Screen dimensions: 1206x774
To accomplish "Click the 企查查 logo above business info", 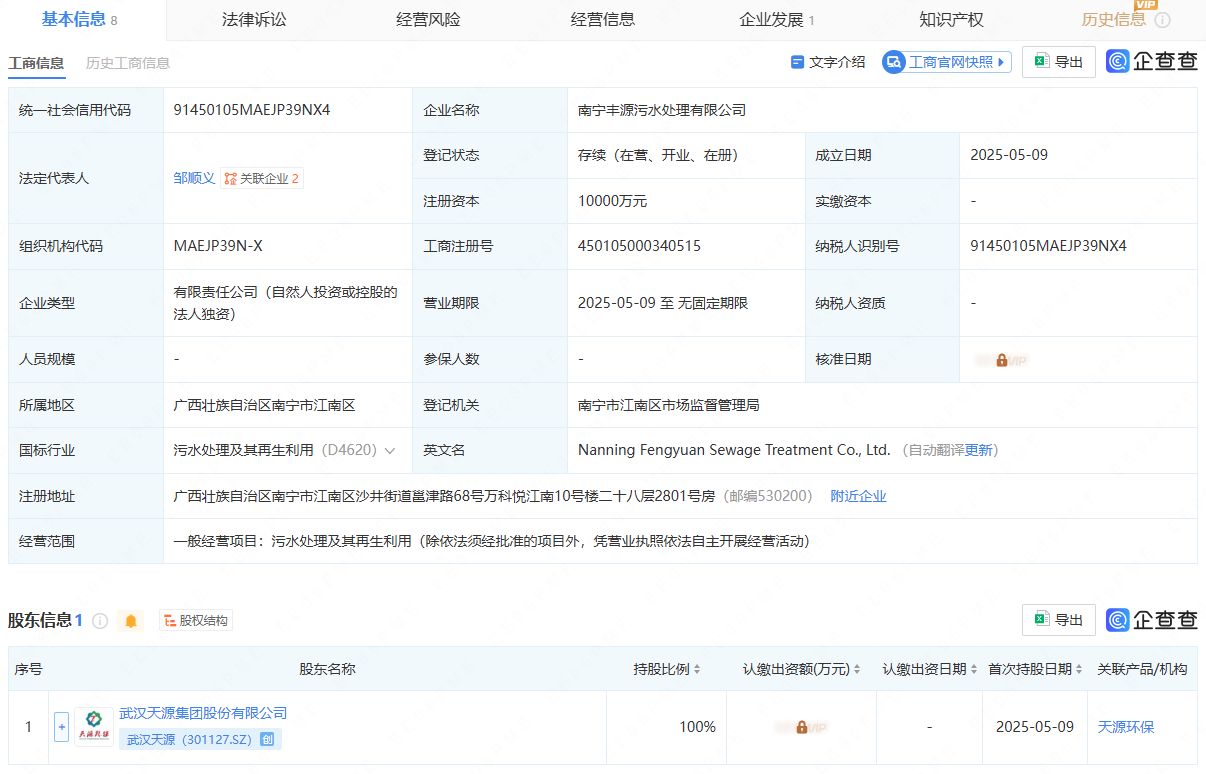I will click(1152, 62).
